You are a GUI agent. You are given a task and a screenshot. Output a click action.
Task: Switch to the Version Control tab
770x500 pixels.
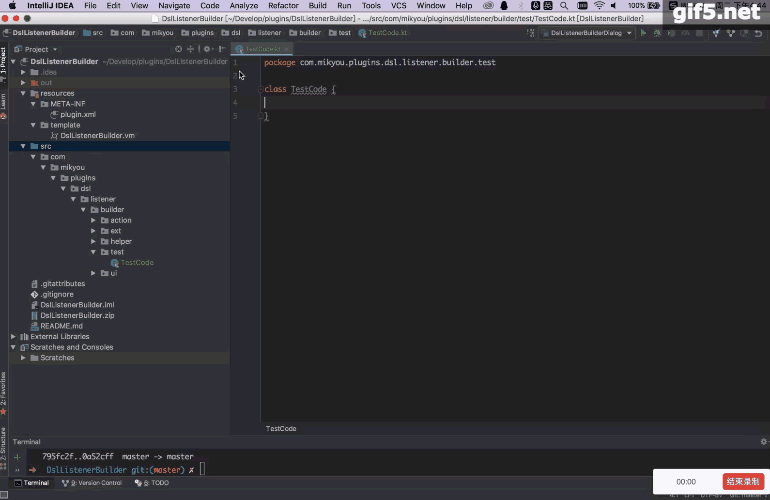click(x=91, y=483)
